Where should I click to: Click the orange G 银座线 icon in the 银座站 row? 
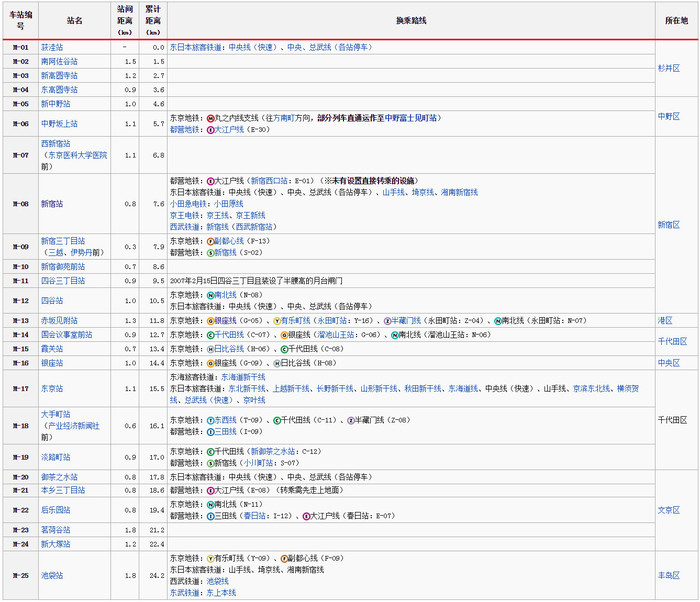click(211, 364)
